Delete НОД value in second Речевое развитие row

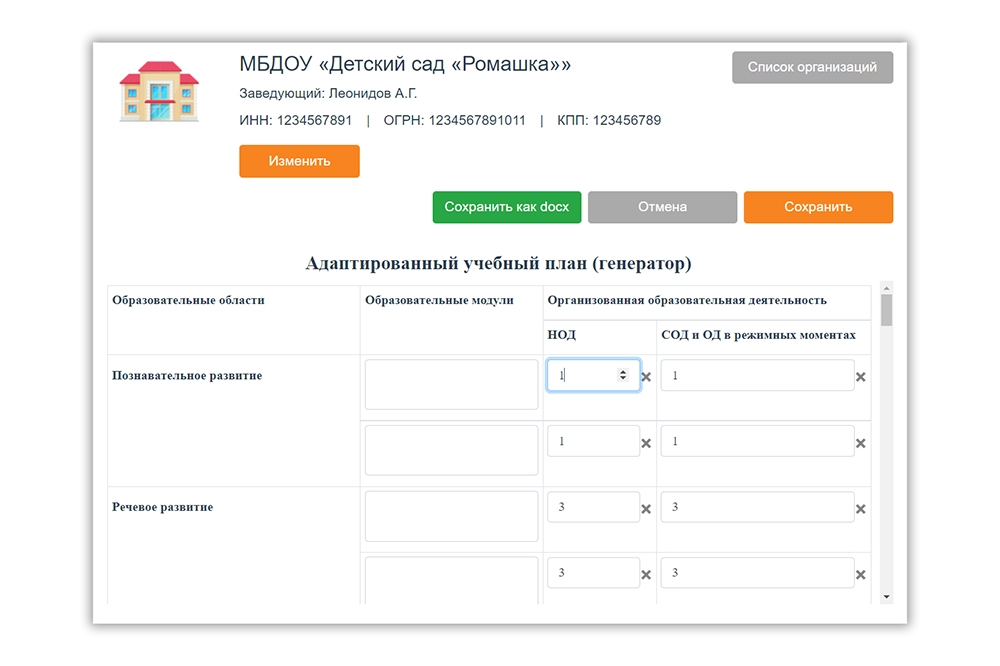click(x=646, y=575)
